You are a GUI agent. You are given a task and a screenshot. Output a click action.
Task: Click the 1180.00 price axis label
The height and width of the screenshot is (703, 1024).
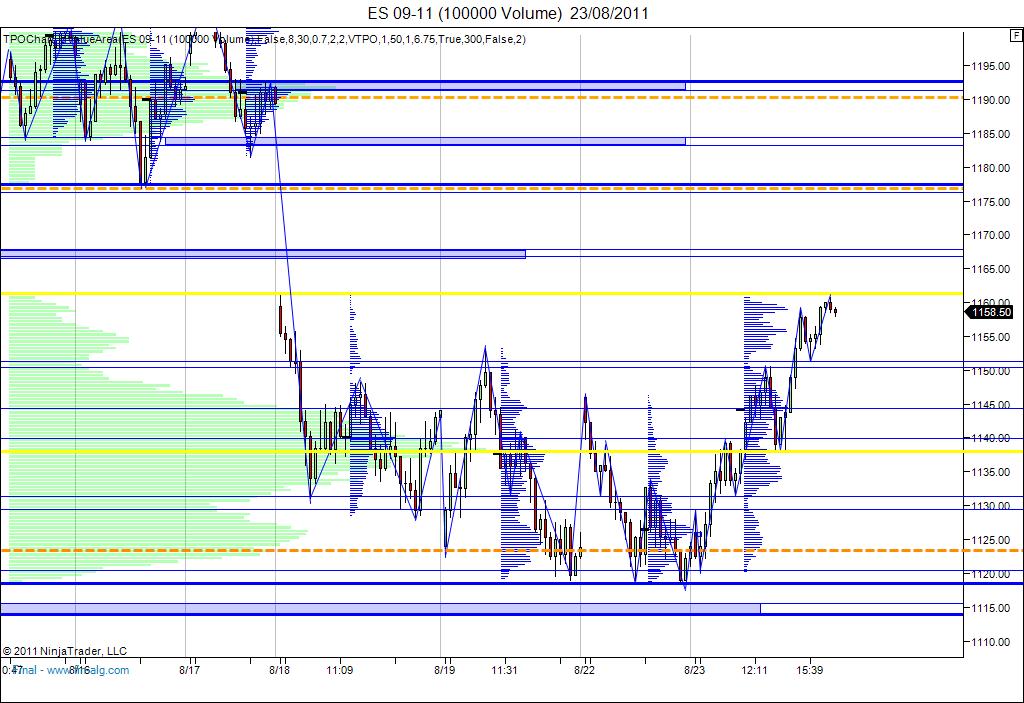click(991, 168)
